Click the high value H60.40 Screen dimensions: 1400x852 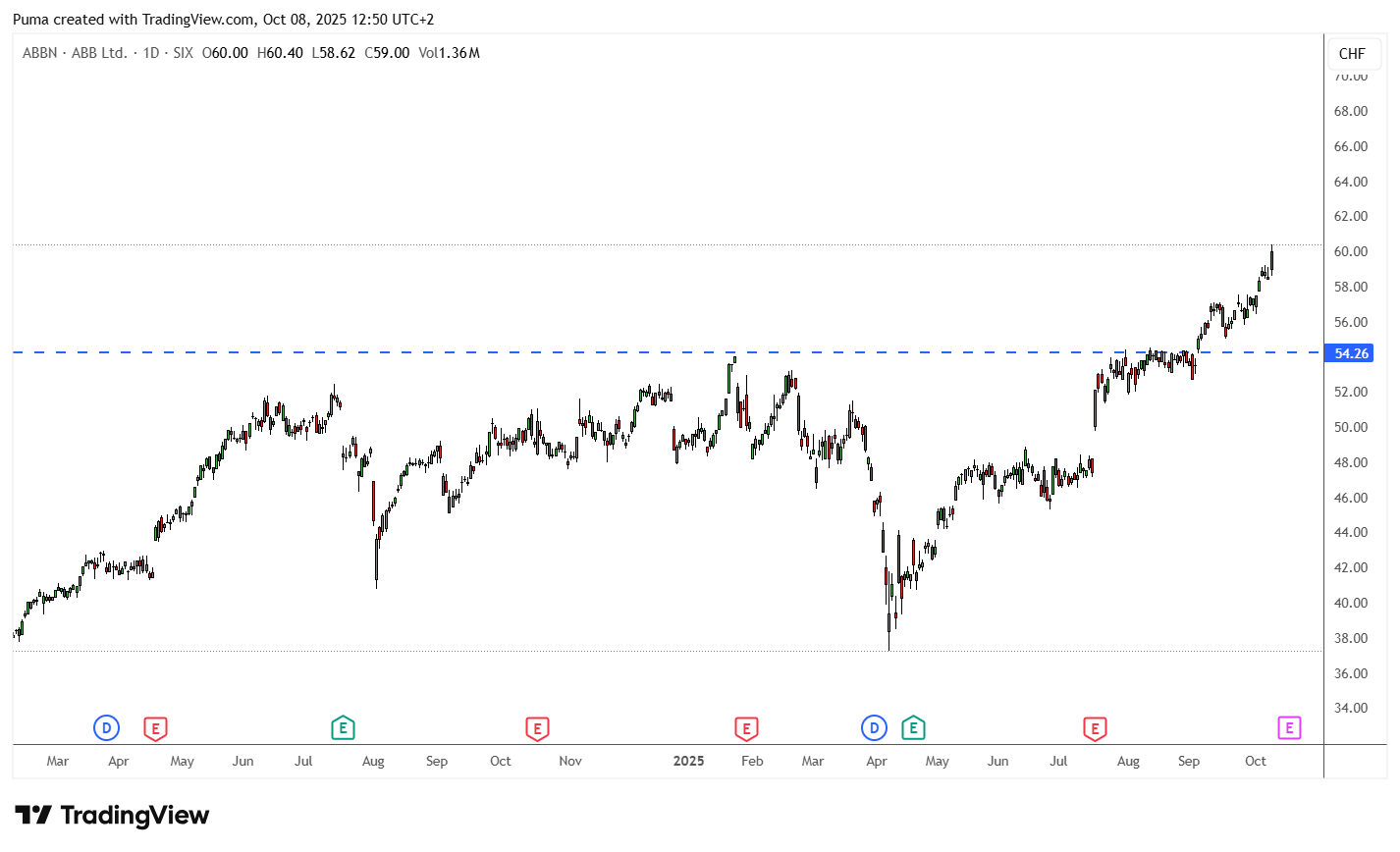click(x=280, y=53)
